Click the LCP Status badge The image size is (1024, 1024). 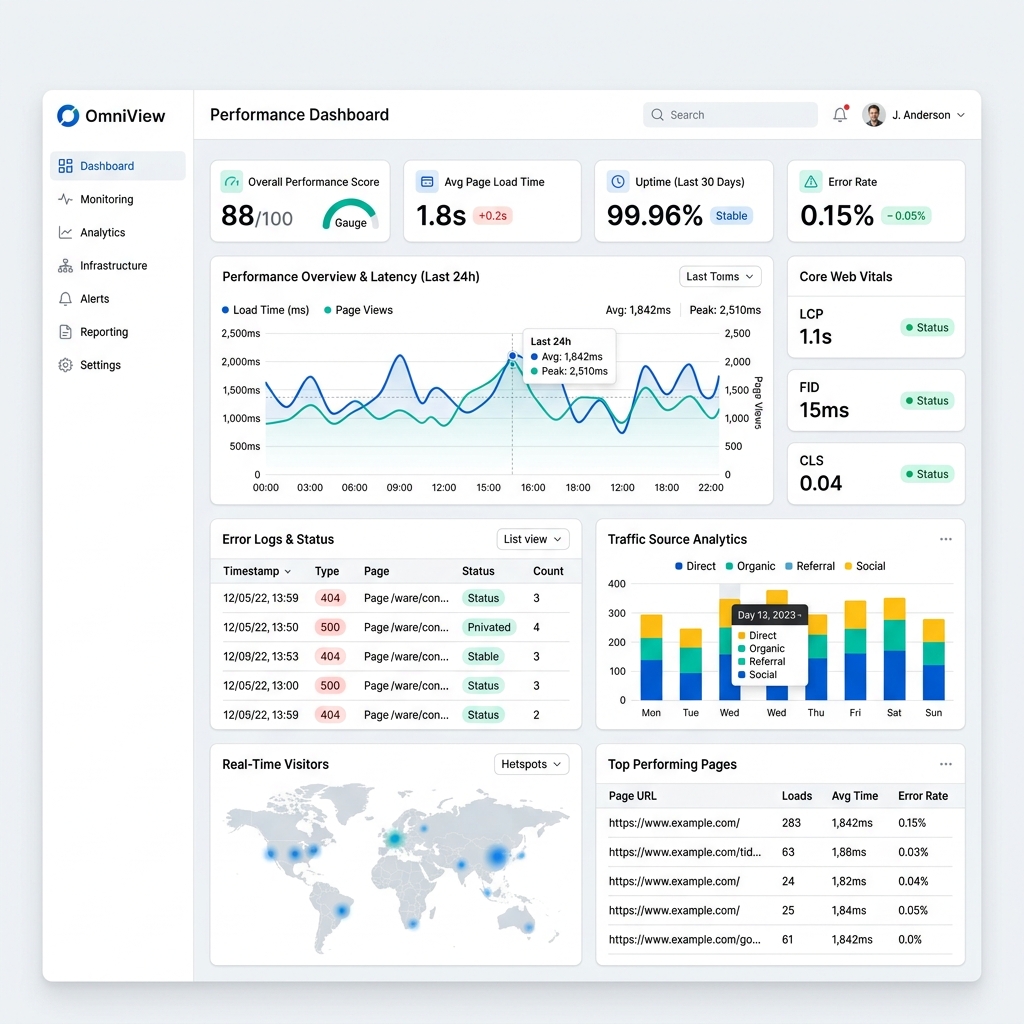(x=927, y=327)
